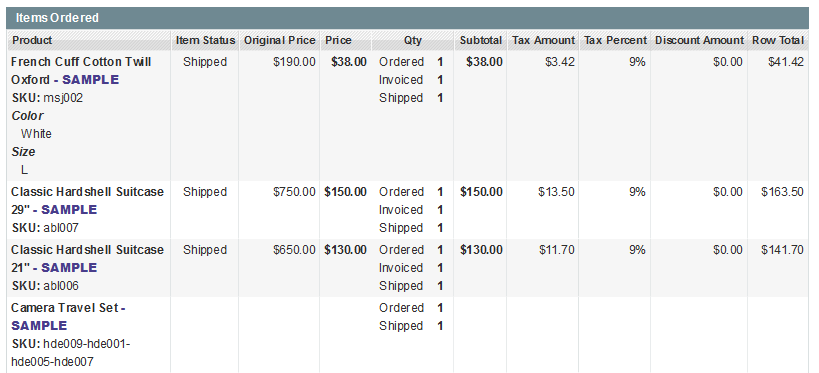819x373 pixels.
Task: Select Camera Travel Set product name
Action: (68, 317)
